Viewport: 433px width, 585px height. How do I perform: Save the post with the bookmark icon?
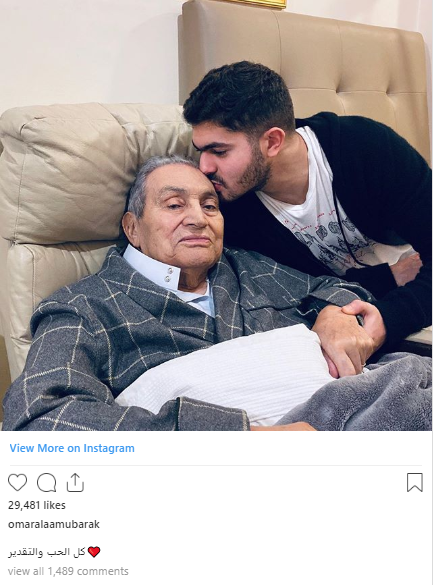tap(415, 482)
